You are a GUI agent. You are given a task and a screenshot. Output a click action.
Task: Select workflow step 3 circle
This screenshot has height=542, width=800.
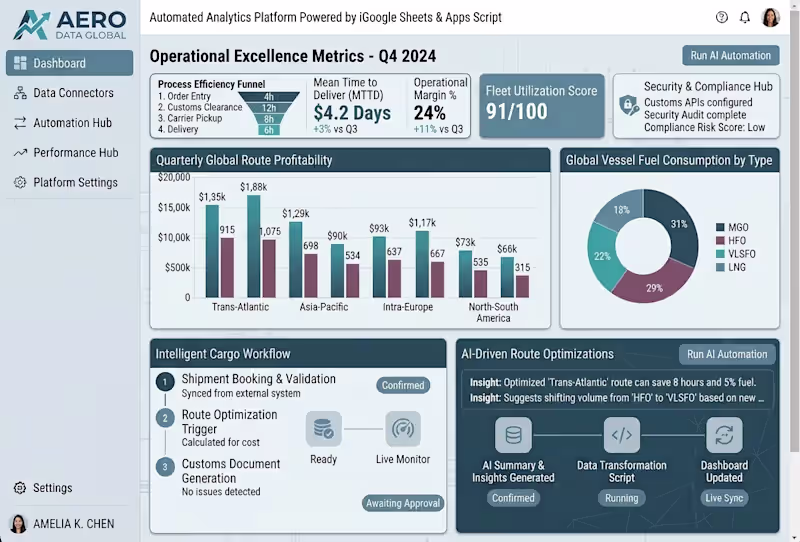[x=165, y=466]
